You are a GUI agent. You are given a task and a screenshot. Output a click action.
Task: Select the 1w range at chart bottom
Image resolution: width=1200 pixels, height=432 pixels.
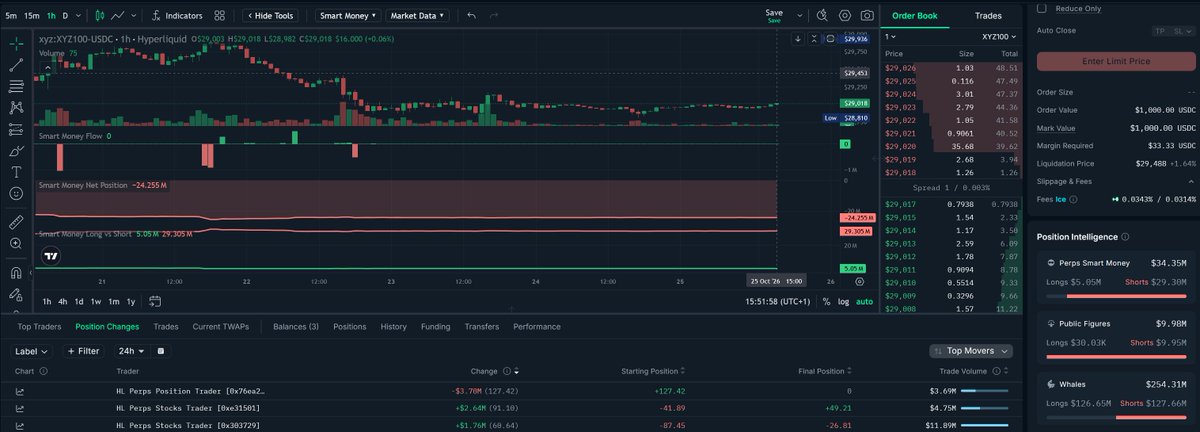(x=96, y=301)
